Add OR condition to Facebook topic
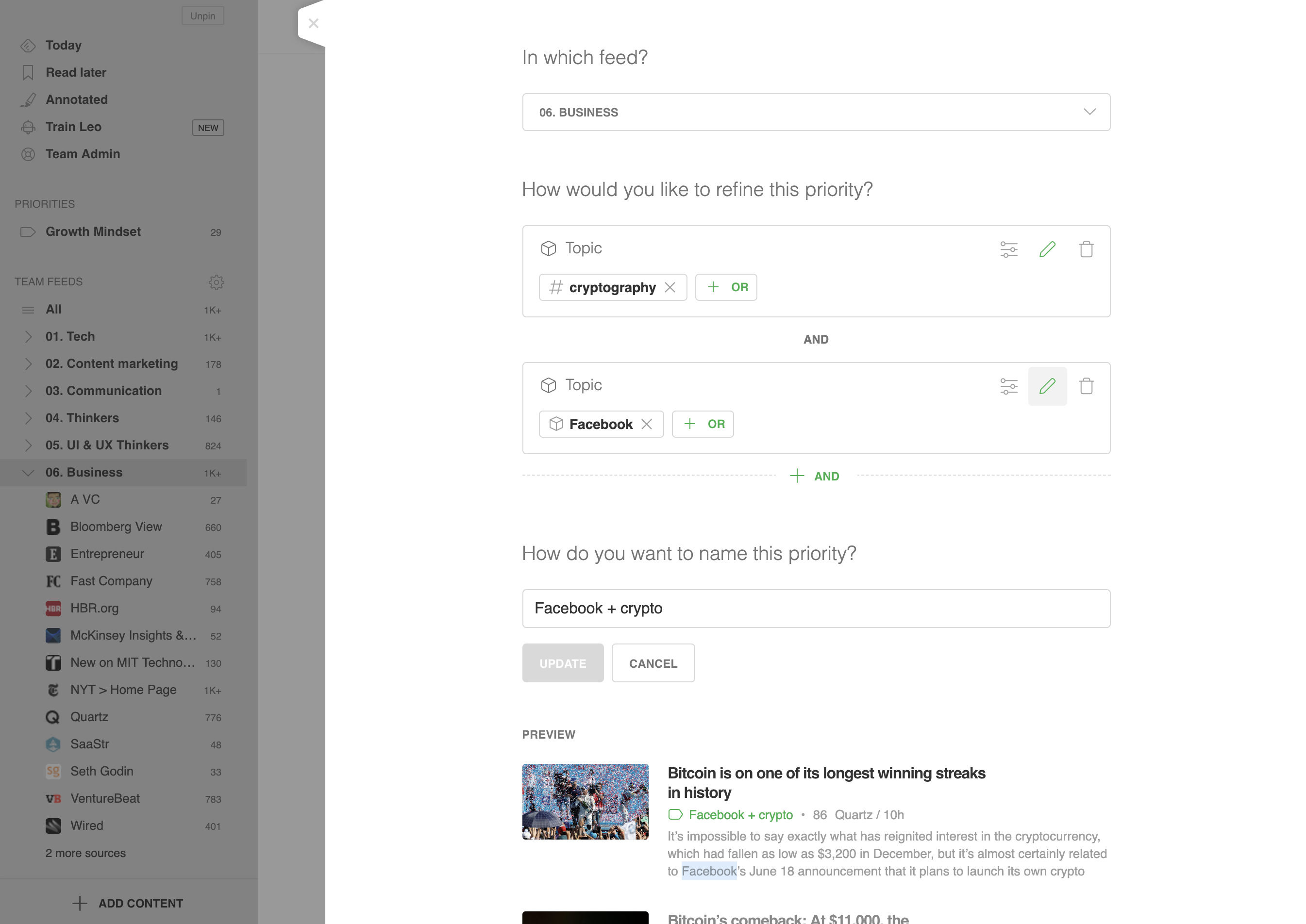The image size is (1306, 924). [702, 425]
